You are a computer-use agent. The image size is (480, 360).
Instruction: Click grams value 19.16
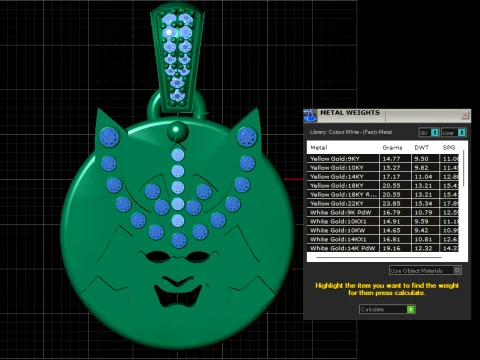click(391, 248)
